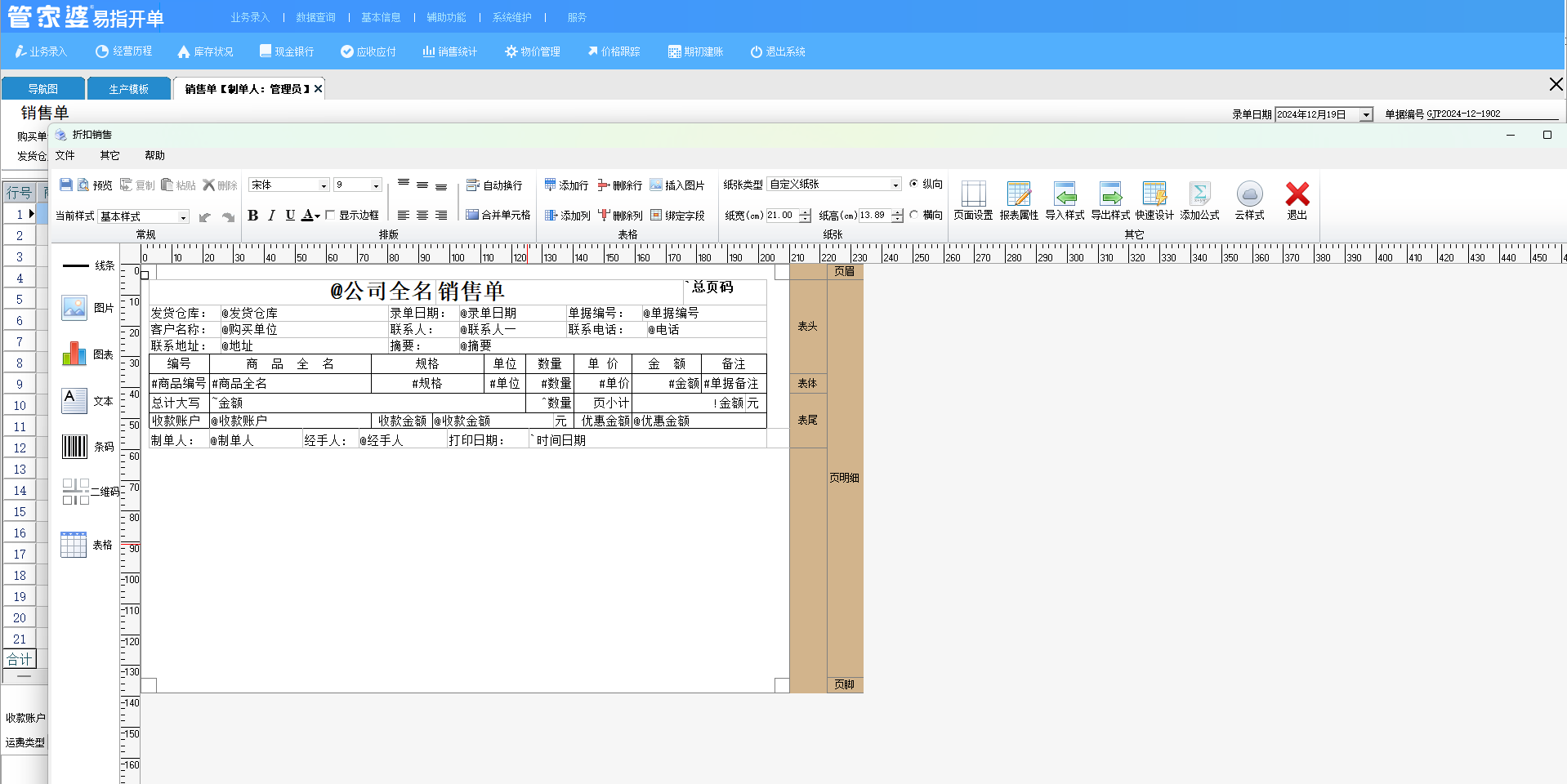This screenshot has height=784, width=1567.
Task: Open the entry date (录单日期) dropdown
Action: [1366, 114]
